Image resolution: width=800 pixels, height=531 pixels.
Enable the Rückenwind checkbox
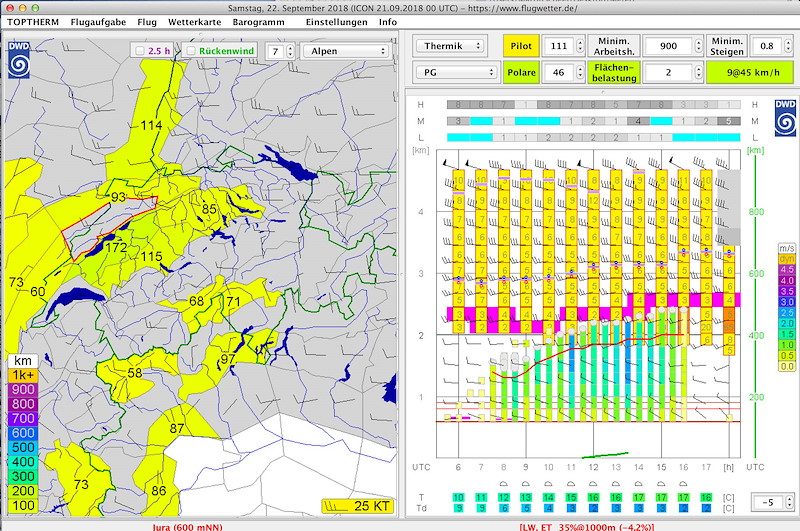click(x=191, y=51)
